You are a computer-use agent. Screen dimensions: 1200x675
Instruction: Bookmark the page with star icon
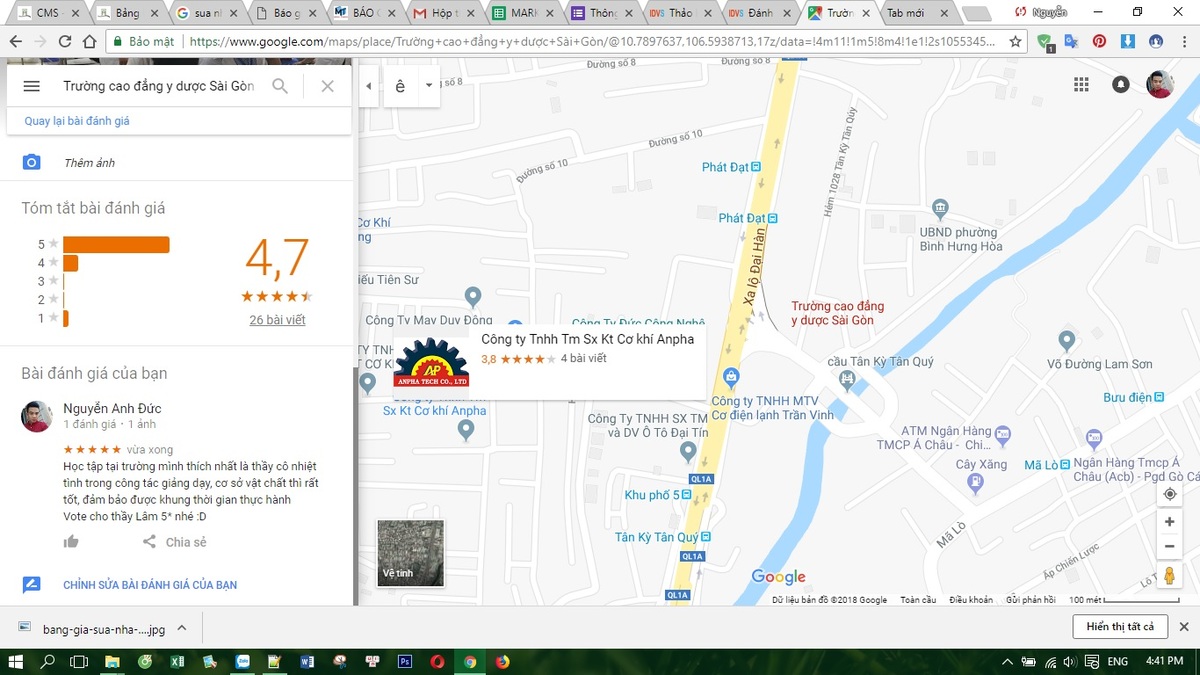coord(1016,42)
